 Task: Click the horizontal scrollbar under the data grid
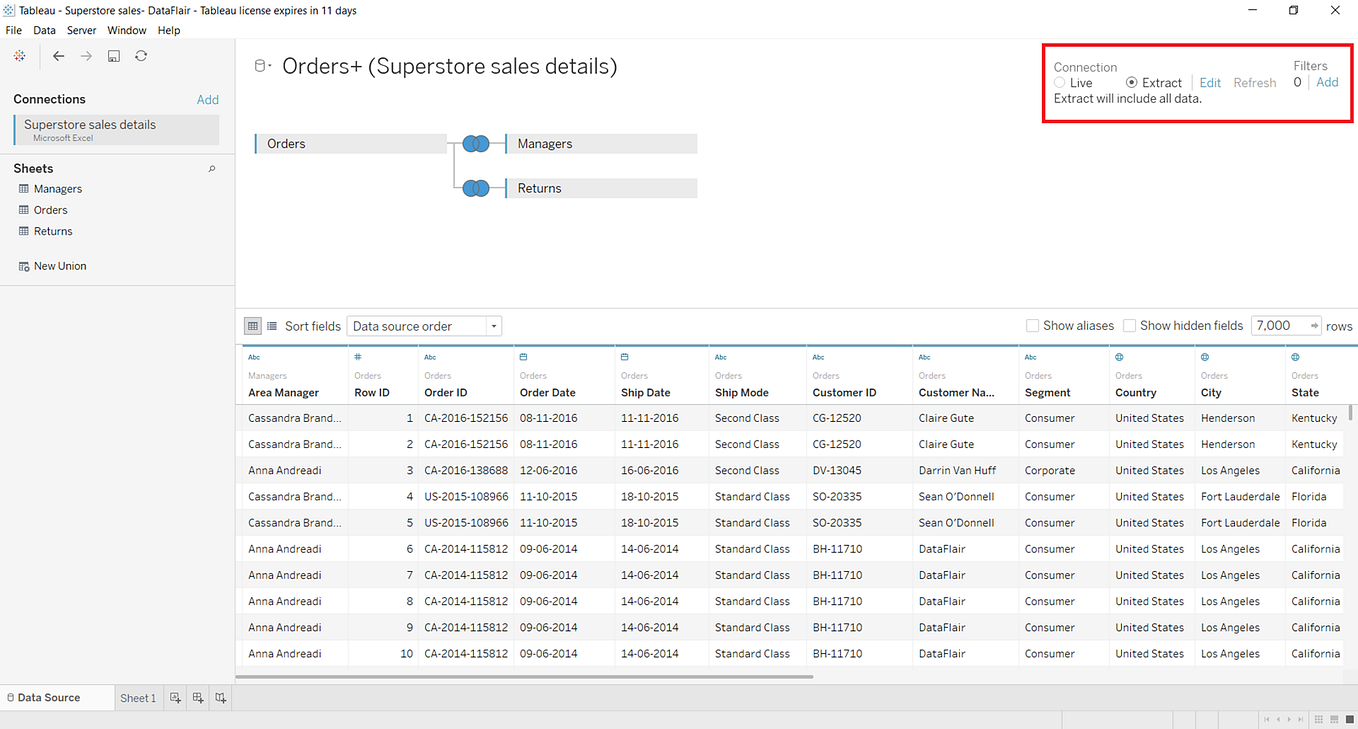click(525, 677)
